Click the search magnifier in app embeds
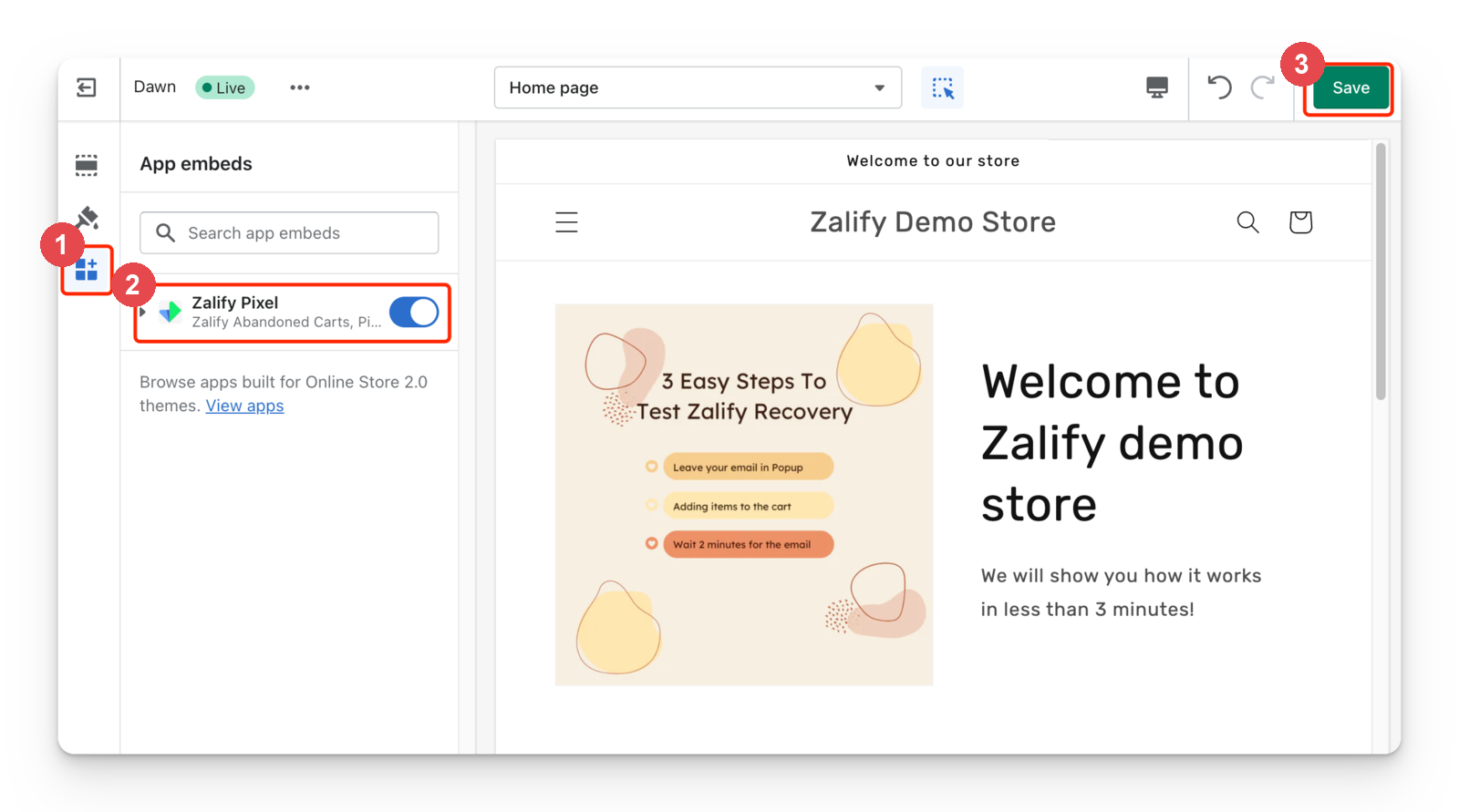This screenshot has height=812, width=1459. click(165, 233)
